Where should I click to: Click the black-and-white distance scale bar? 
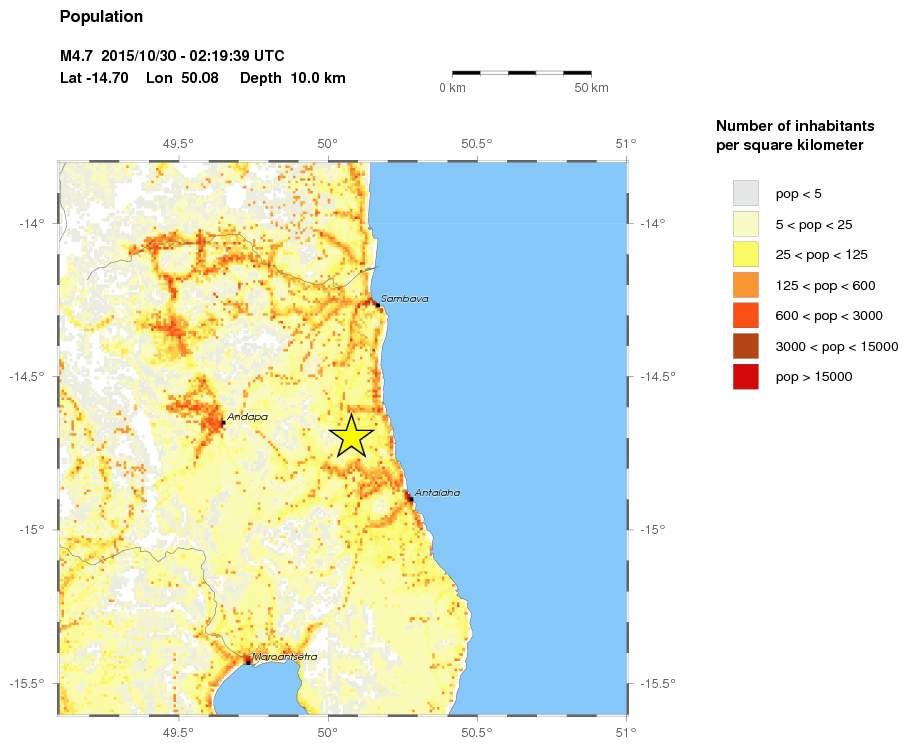[x=522, y=74]
